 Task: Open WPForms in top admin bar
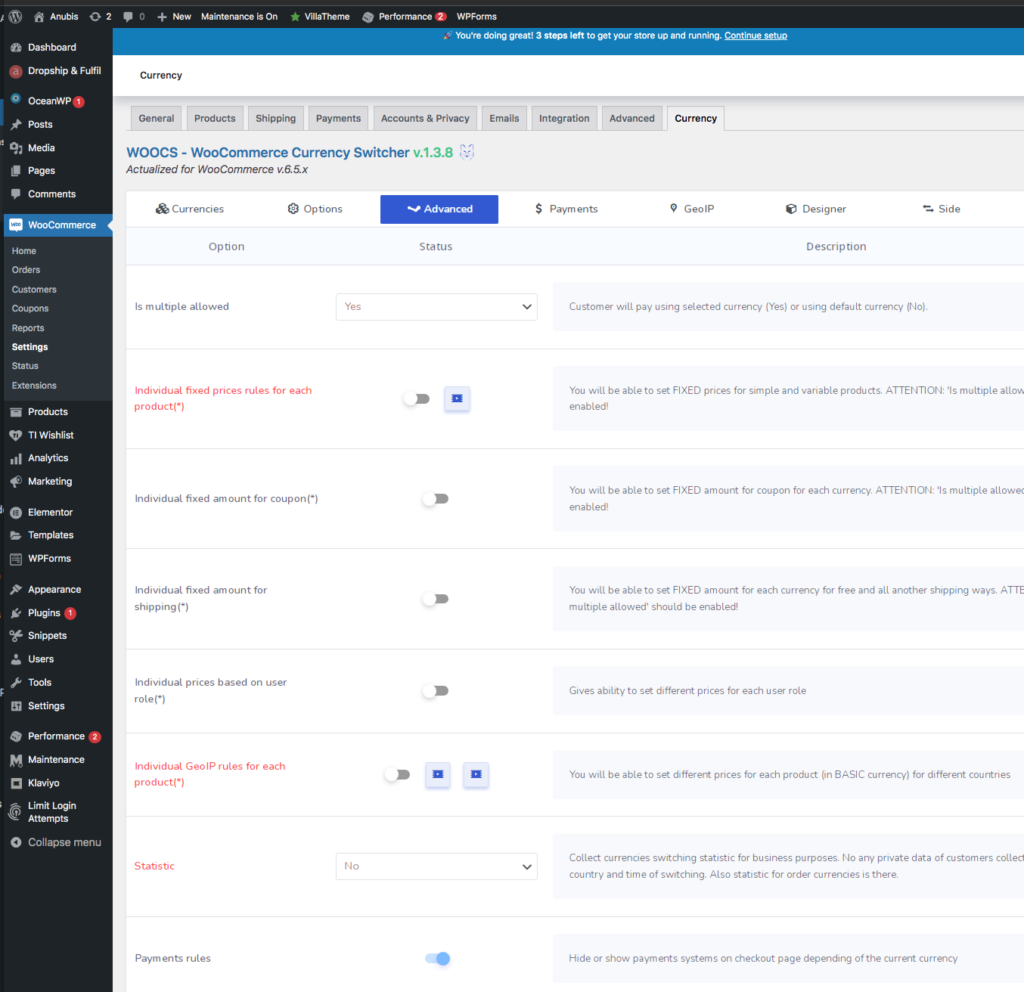click(x=477, y=16)
